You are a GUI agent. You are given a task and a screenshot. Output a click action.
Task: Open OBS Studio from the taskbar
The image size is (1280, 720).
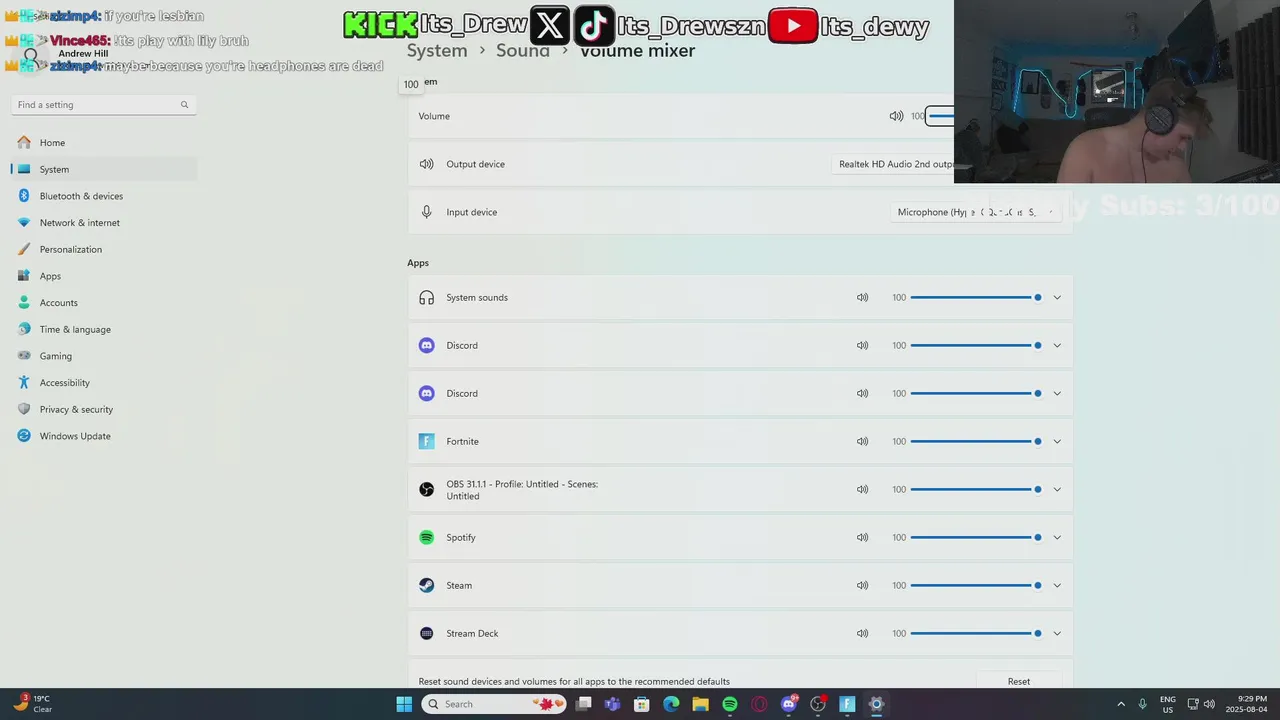tap(818, 704)
